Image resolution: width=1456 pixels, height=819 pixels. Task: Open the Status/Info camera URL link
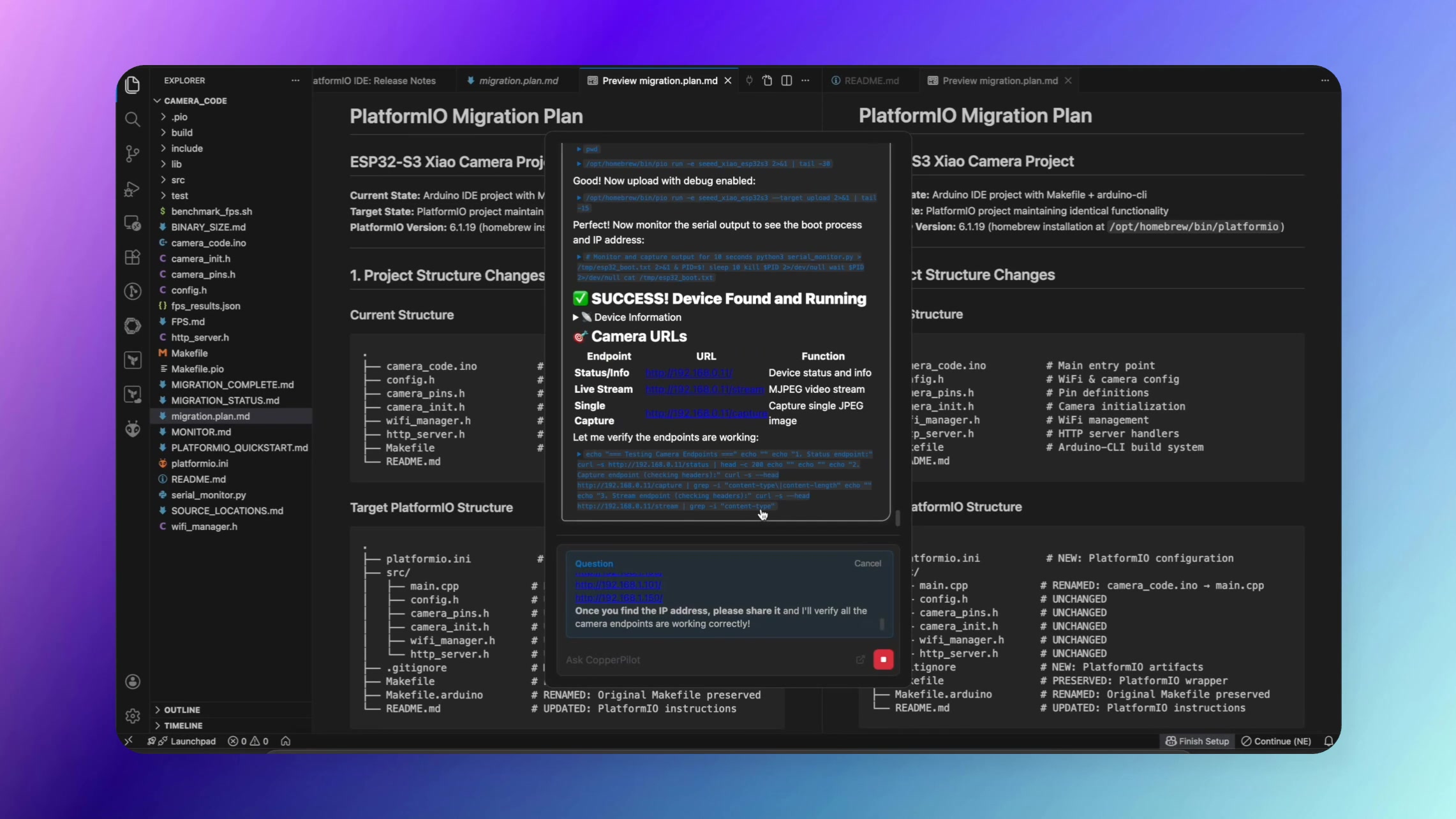689,373
